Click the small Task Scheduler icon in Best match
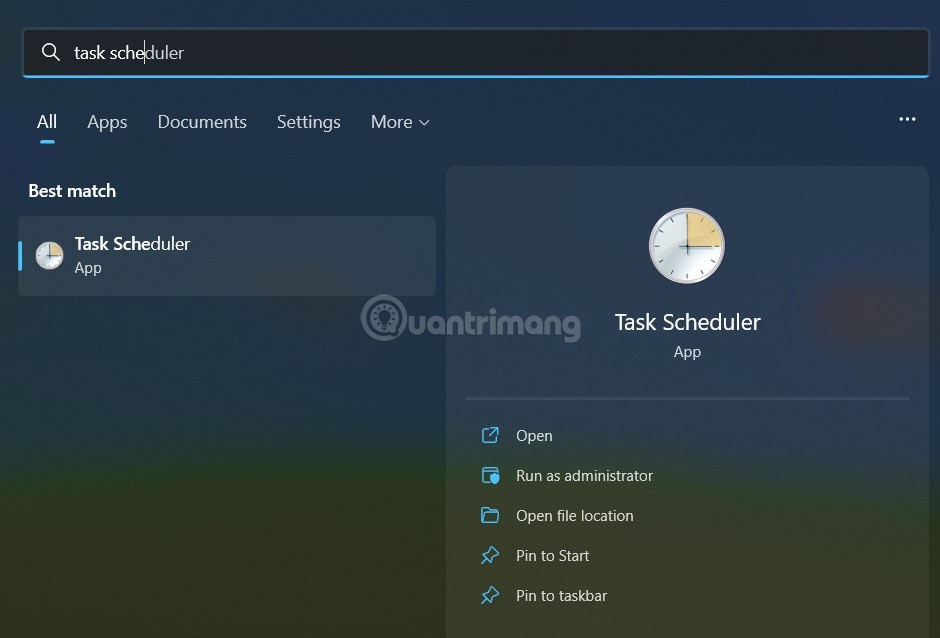The height and width of the screenshot is (638, 940). [49, 255]
